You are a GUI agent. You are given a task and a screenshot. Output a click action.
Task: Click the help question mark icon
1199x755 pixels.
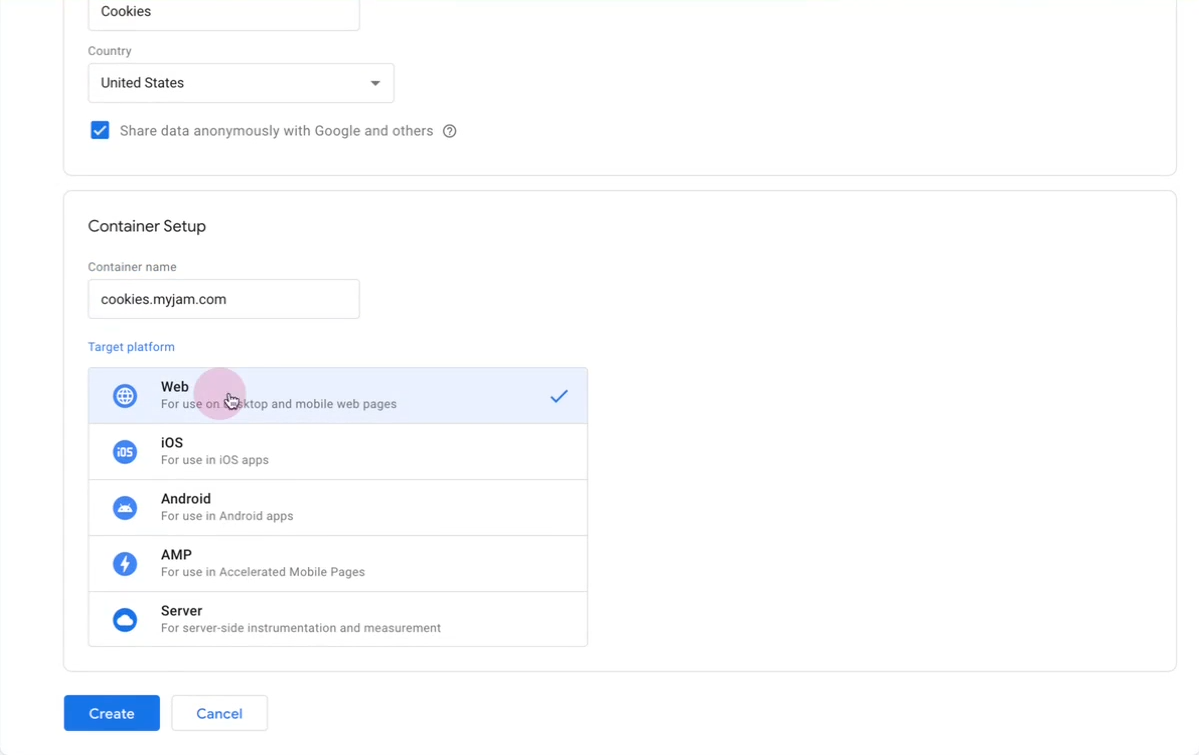450,131
